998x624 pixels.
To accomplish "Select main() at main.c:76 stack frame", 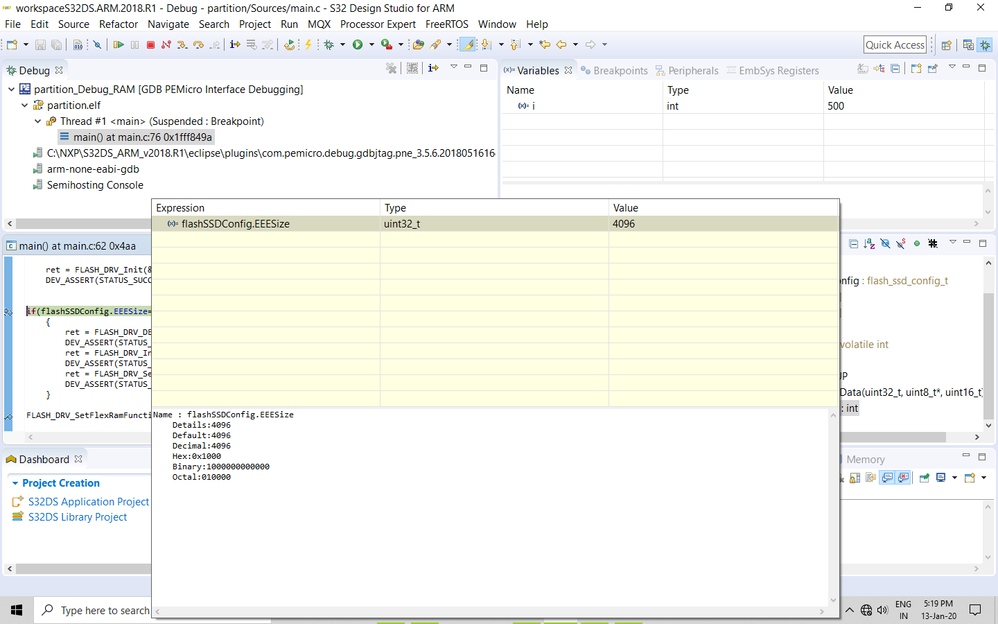I will pyautogui.click(x=143, y=137).
